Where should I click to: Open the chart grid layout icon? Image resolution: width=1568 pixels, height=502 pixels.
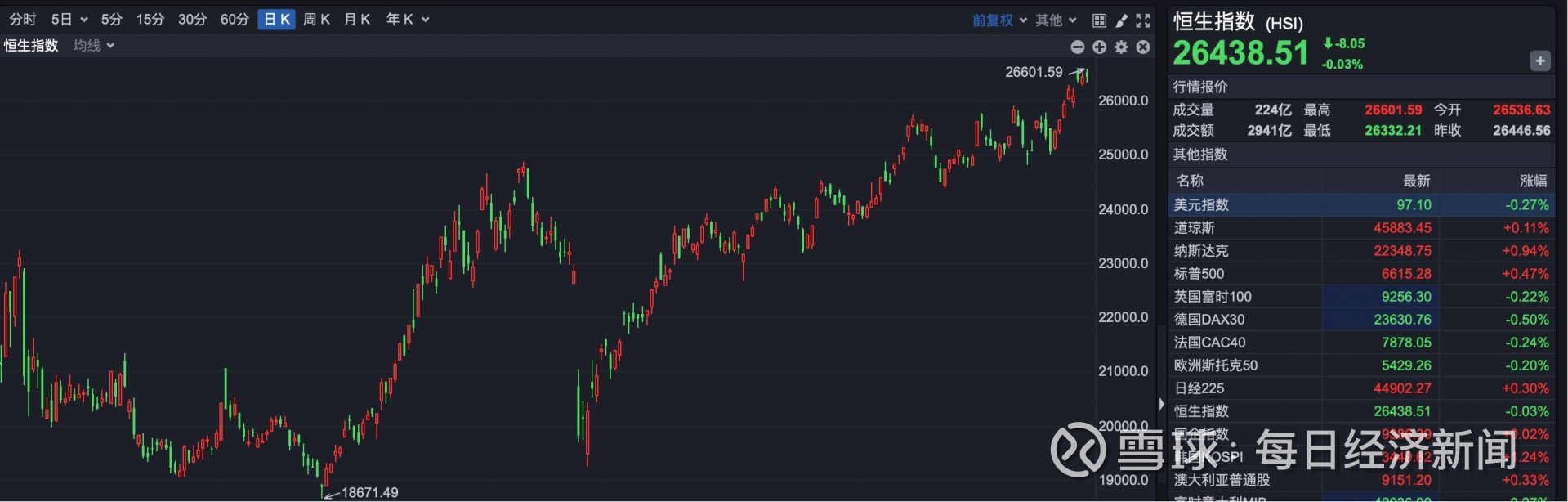click(1100, 20)
